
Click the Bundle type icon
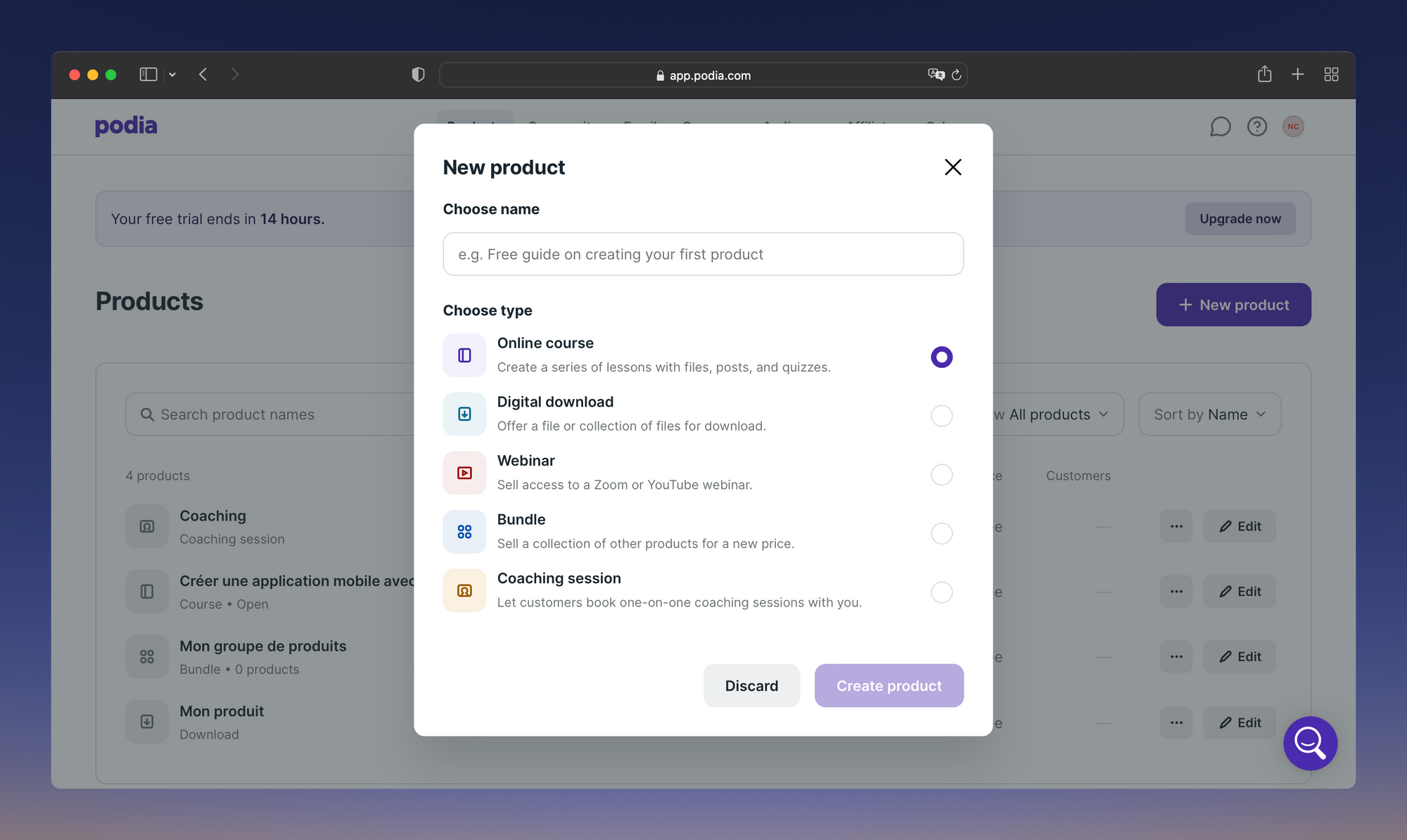(x=464, y=532)
